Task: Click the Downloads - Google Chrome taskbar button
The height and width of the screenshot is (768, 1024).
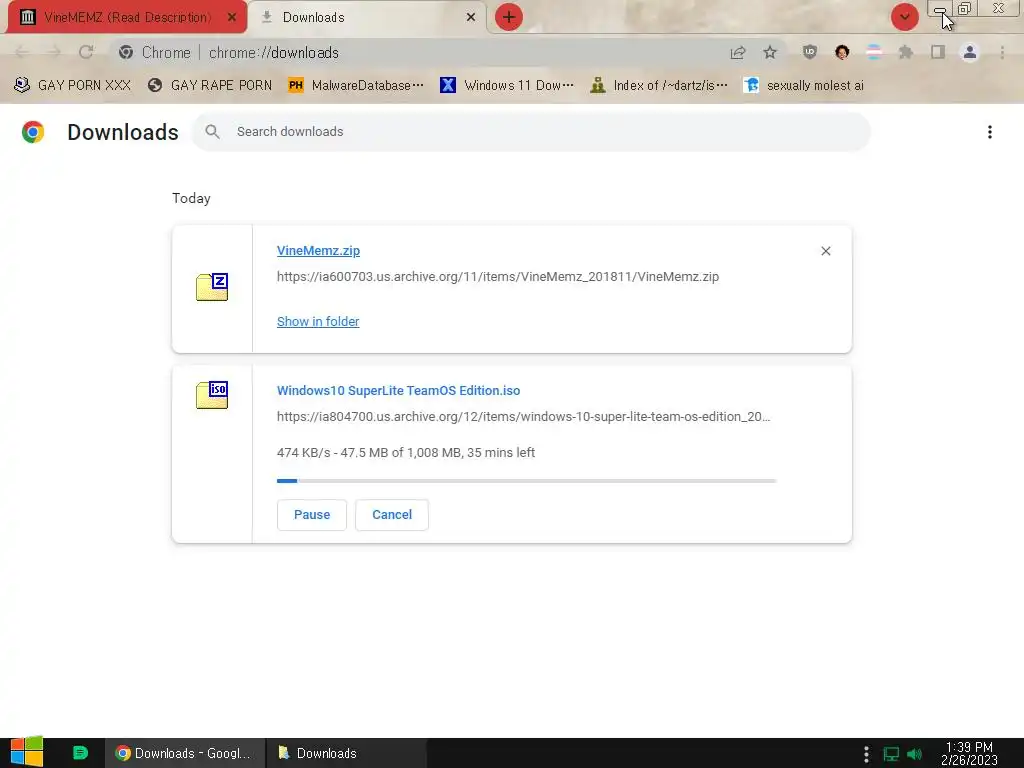Action: pyautogui.click(x=185, y=753)
